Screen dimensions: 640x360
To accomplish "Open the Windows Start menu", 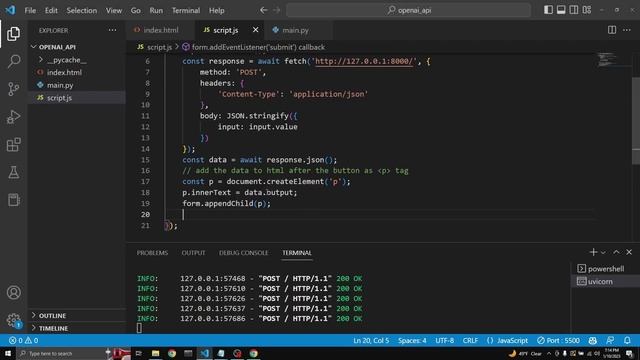I will [7, 353].
